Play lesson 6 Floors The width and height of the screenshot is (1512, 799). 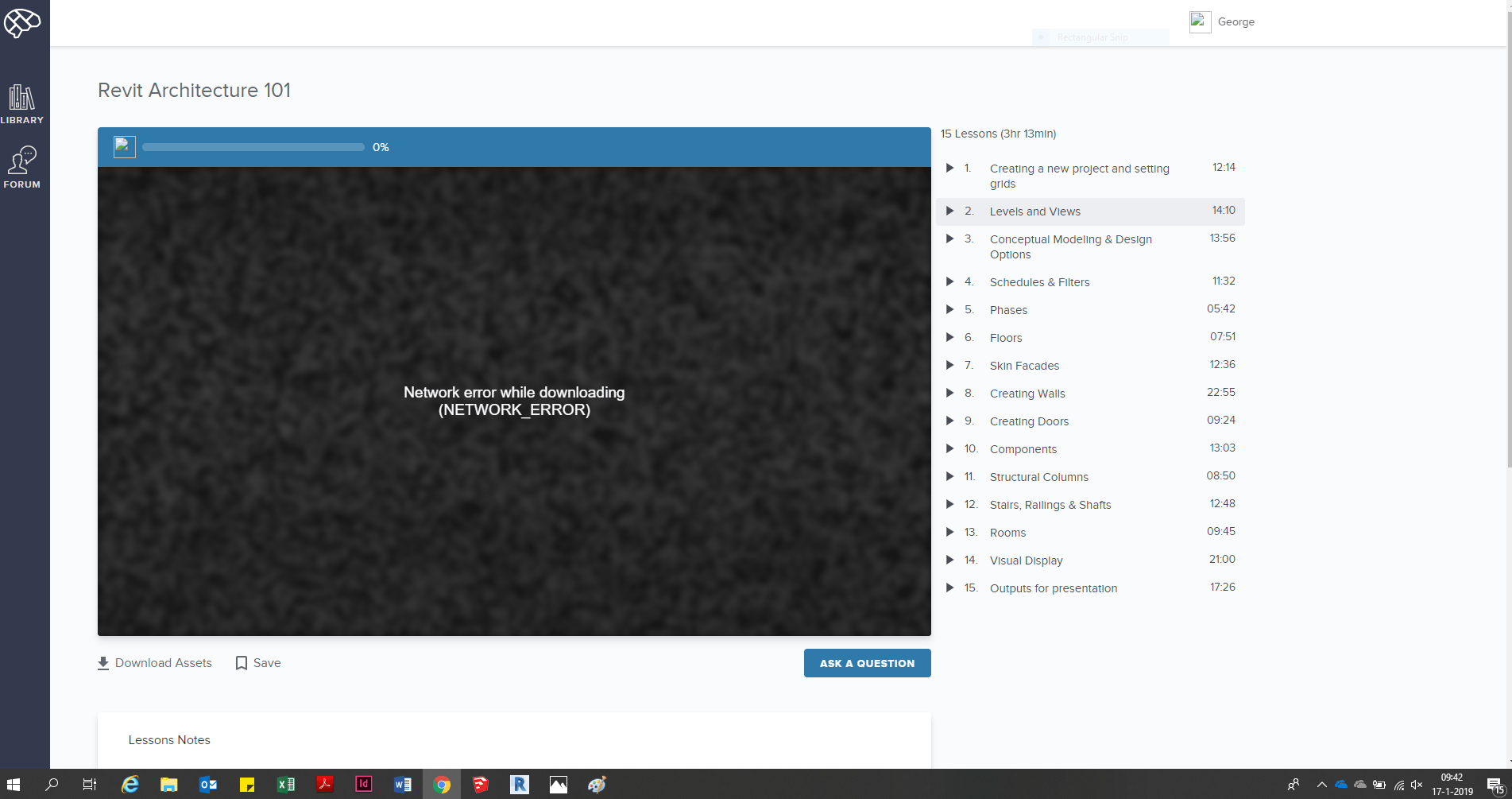point(949,337)
